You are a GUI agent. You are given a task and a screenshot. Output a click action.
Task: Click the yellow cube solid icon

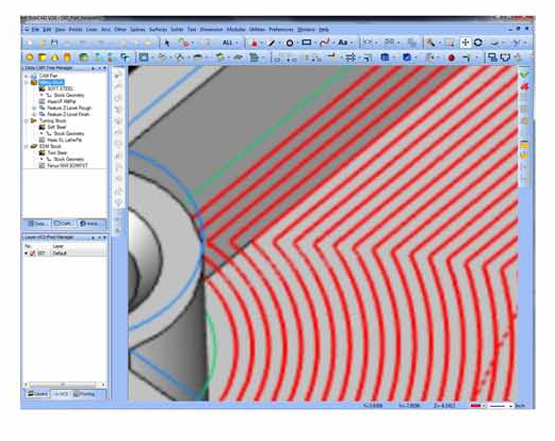point(42,57)
